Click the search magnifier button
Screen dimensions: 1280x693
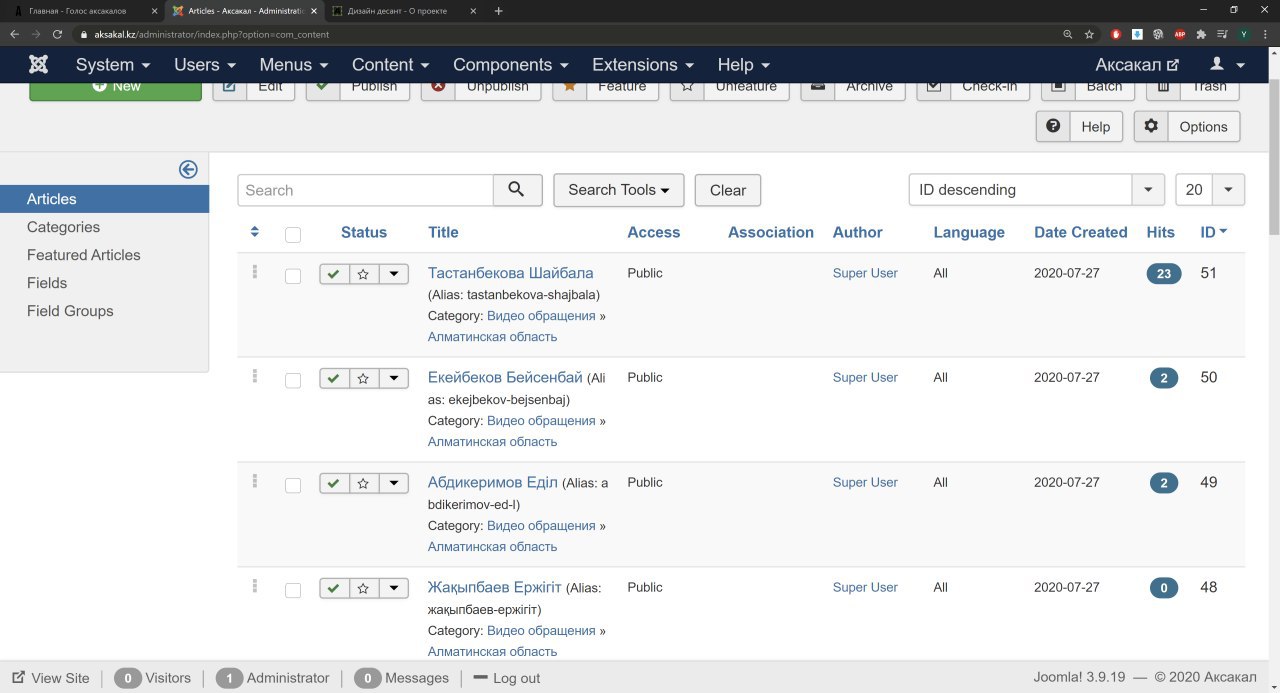517,190
